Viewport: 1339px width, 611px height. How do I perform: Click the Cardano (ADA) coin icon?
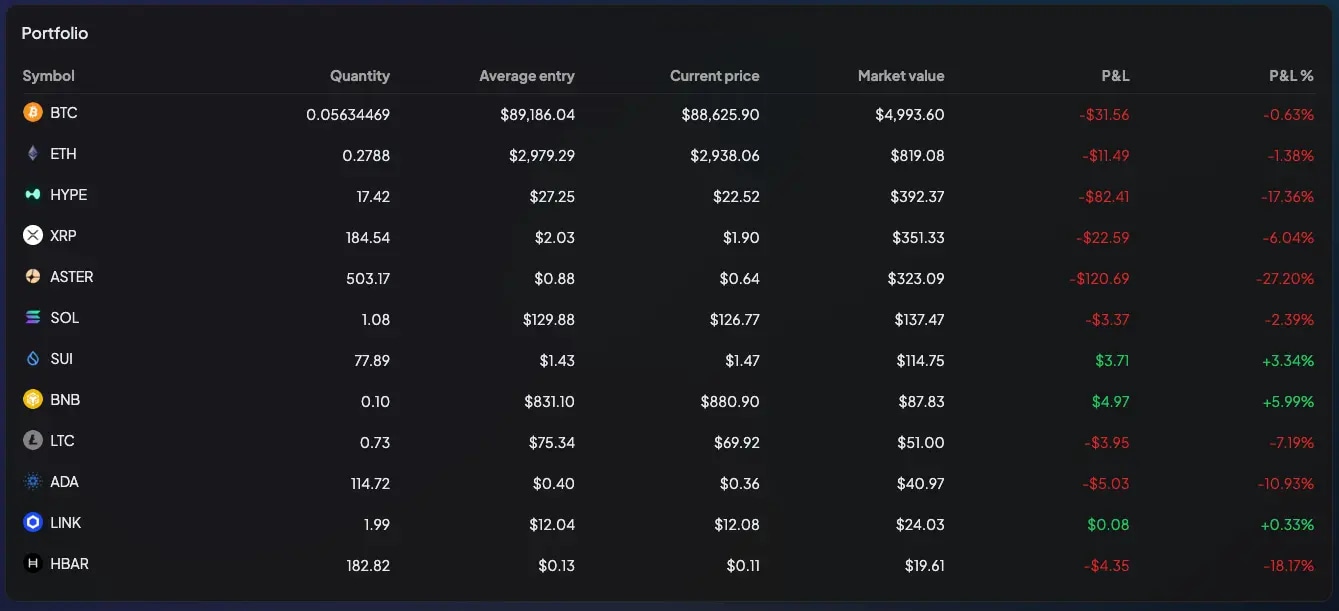tap(31, 481)
